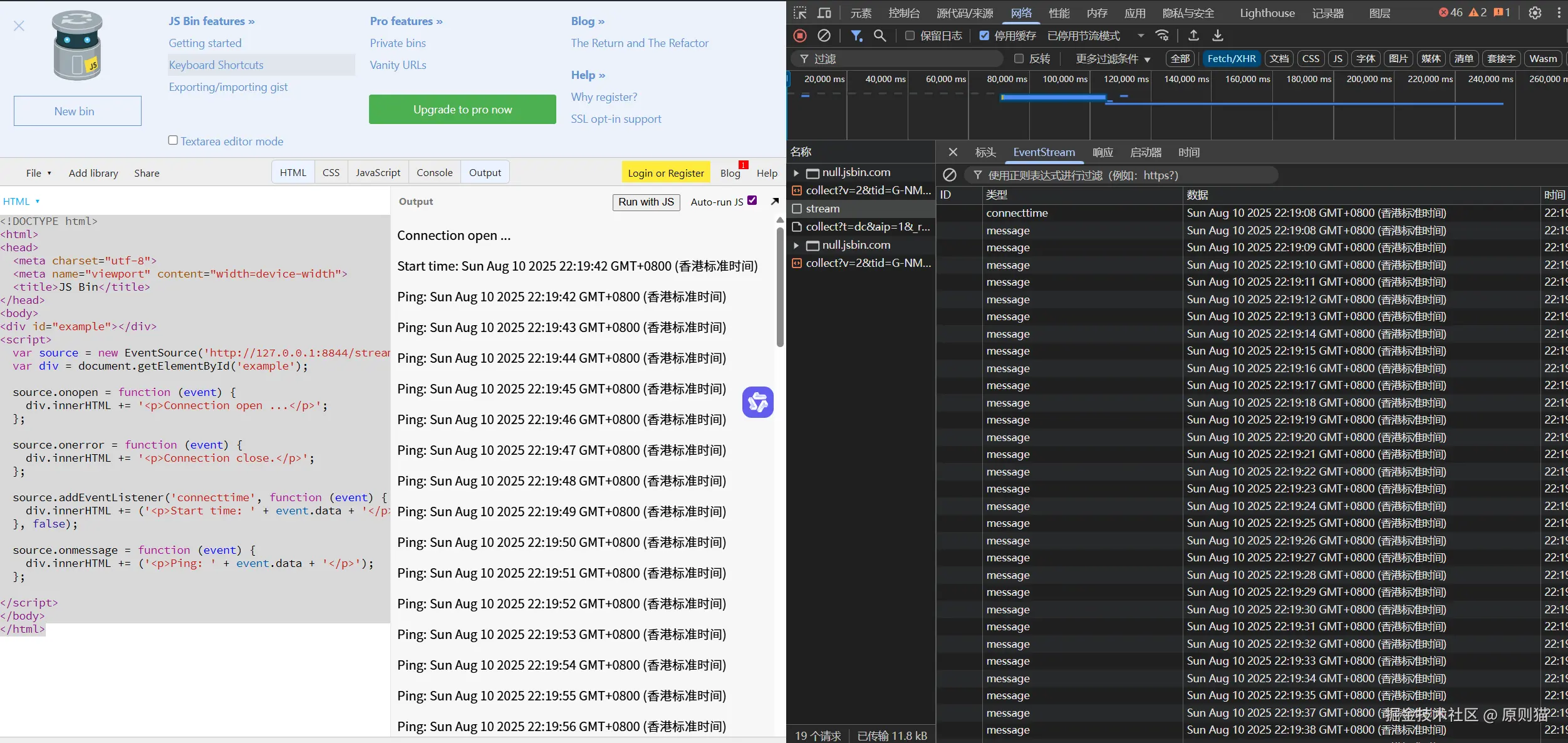The width and height of the screenshot is (1568, 743).
Task: Enable the 保留日志 preserve log checkbox
Action: [910, 36]
